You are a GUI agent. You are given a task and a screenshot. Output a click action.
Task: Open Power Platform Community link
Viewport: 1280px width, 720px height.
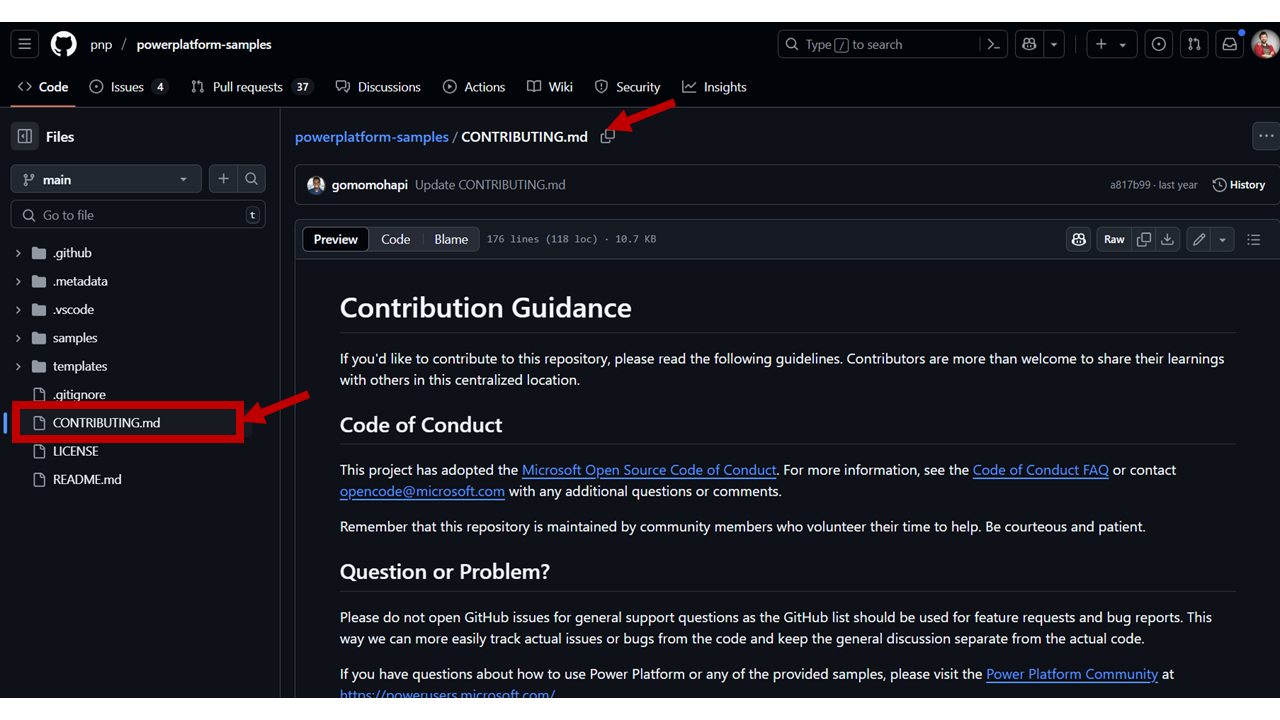point(1072,674)
